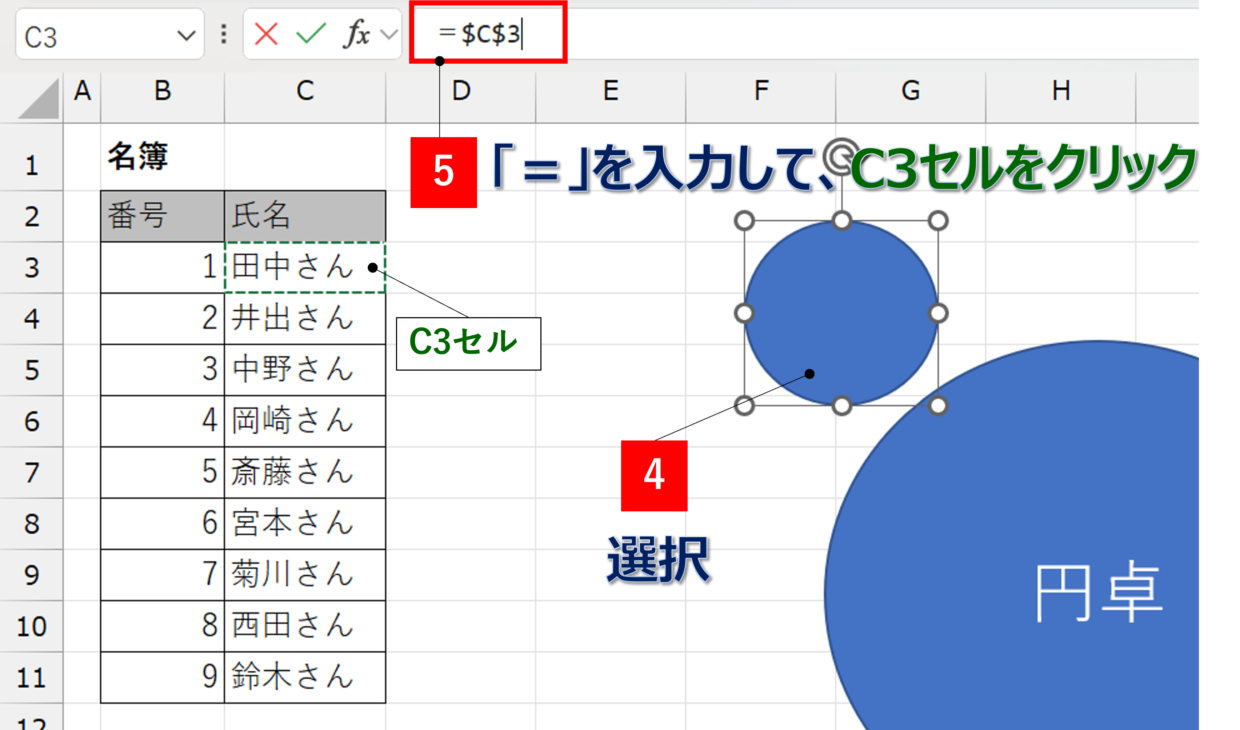The width and height of the screenshot is (1240, 730).
Task: Select row 9 header
Action: [x=32, y=575]
